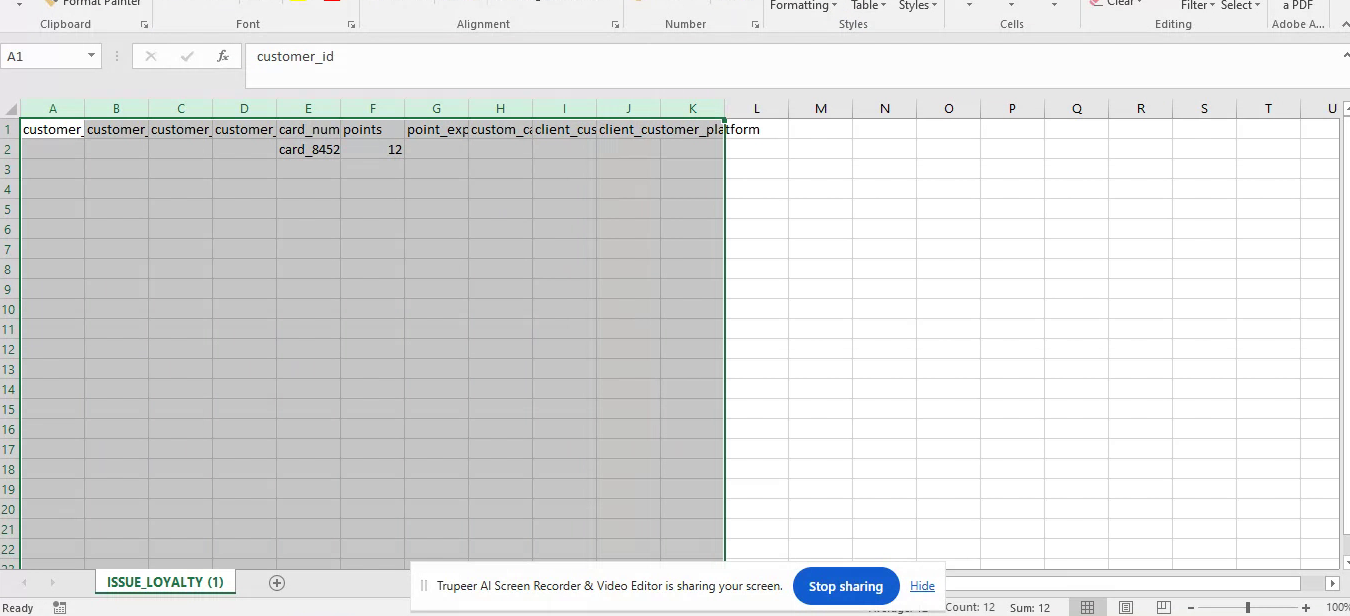Select the points header cell

[x=373, y=129]
